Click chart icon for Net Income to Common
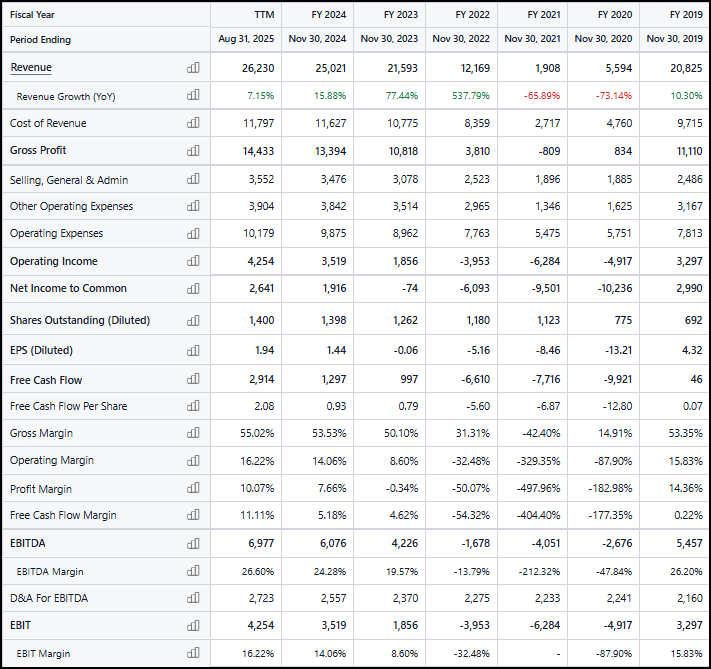This screenshot has width=711, height=669. point(193,289)
